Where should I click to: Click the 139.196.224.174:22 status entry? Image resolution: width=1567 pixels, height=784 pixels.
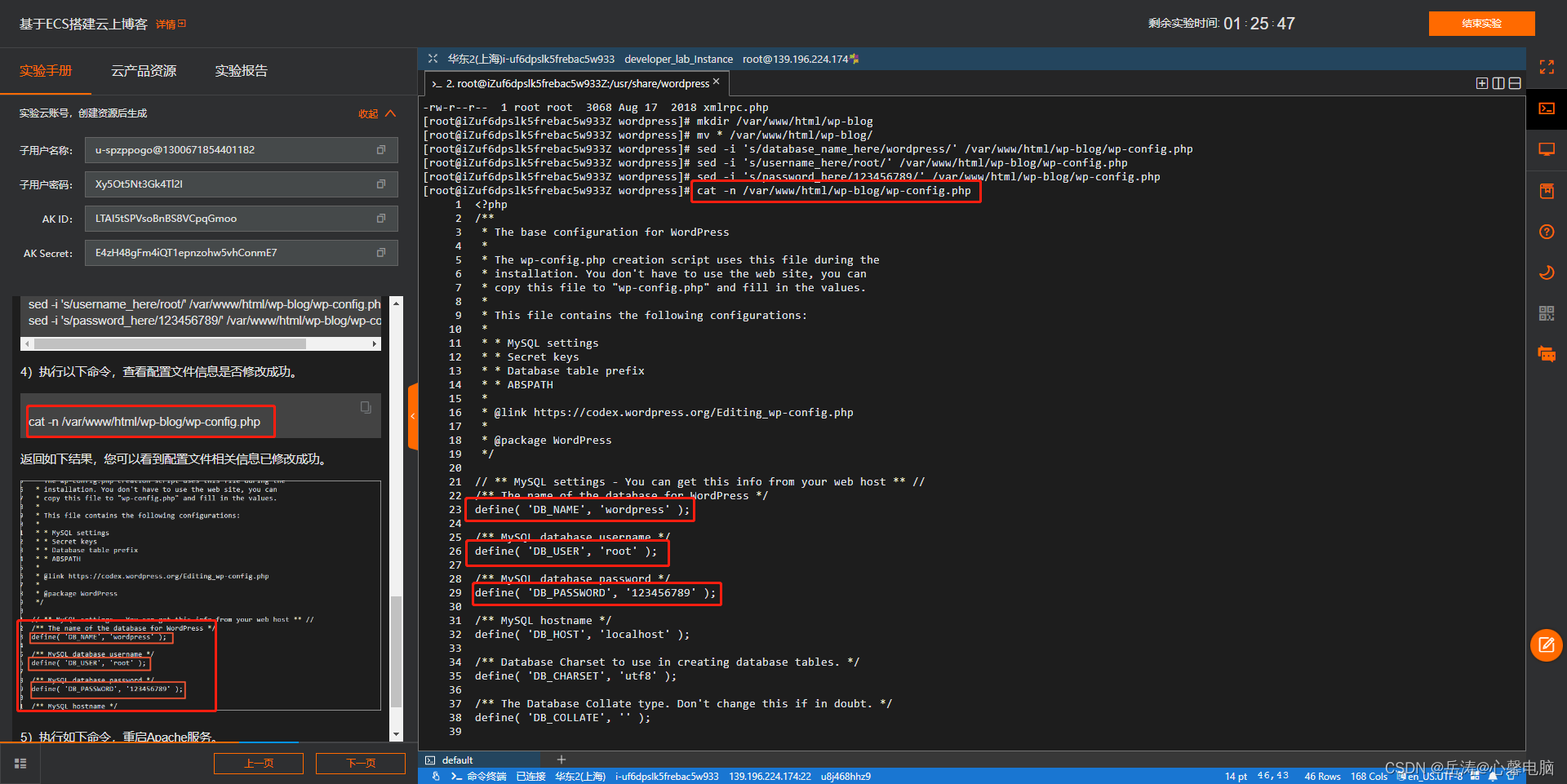(770, 777)
